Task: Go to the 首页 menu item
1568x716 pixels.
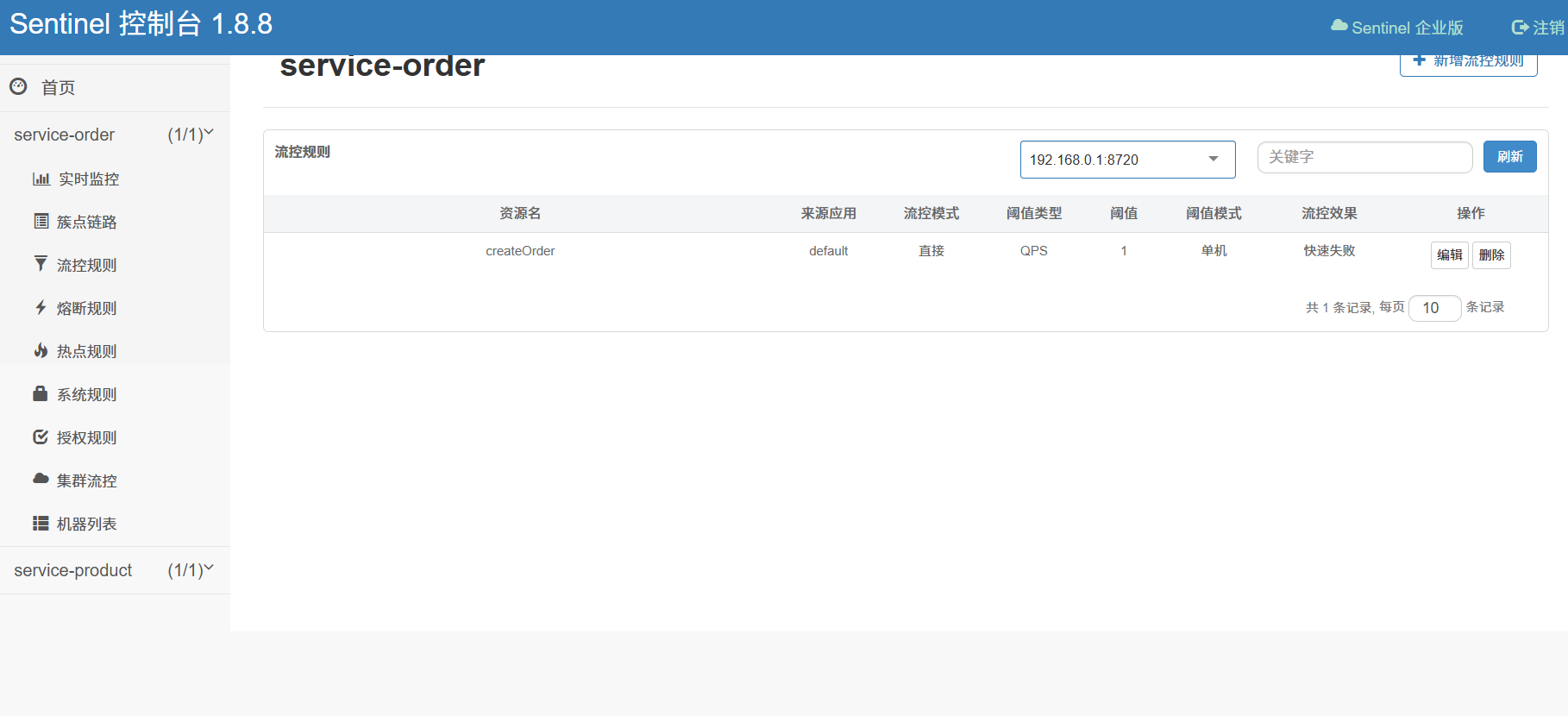Action: (58, 87)
